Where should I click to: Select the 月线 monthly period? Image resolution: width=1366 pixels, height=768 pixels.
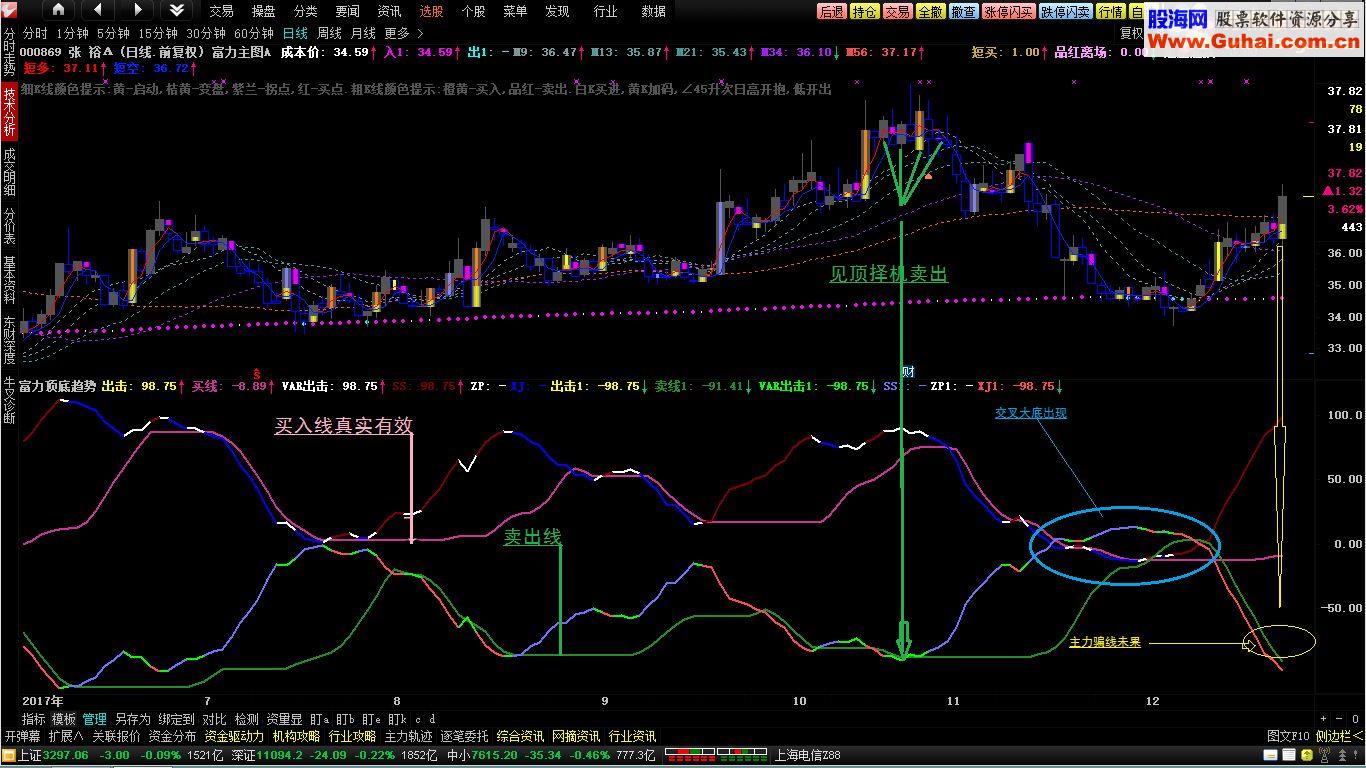pos(363,33)
